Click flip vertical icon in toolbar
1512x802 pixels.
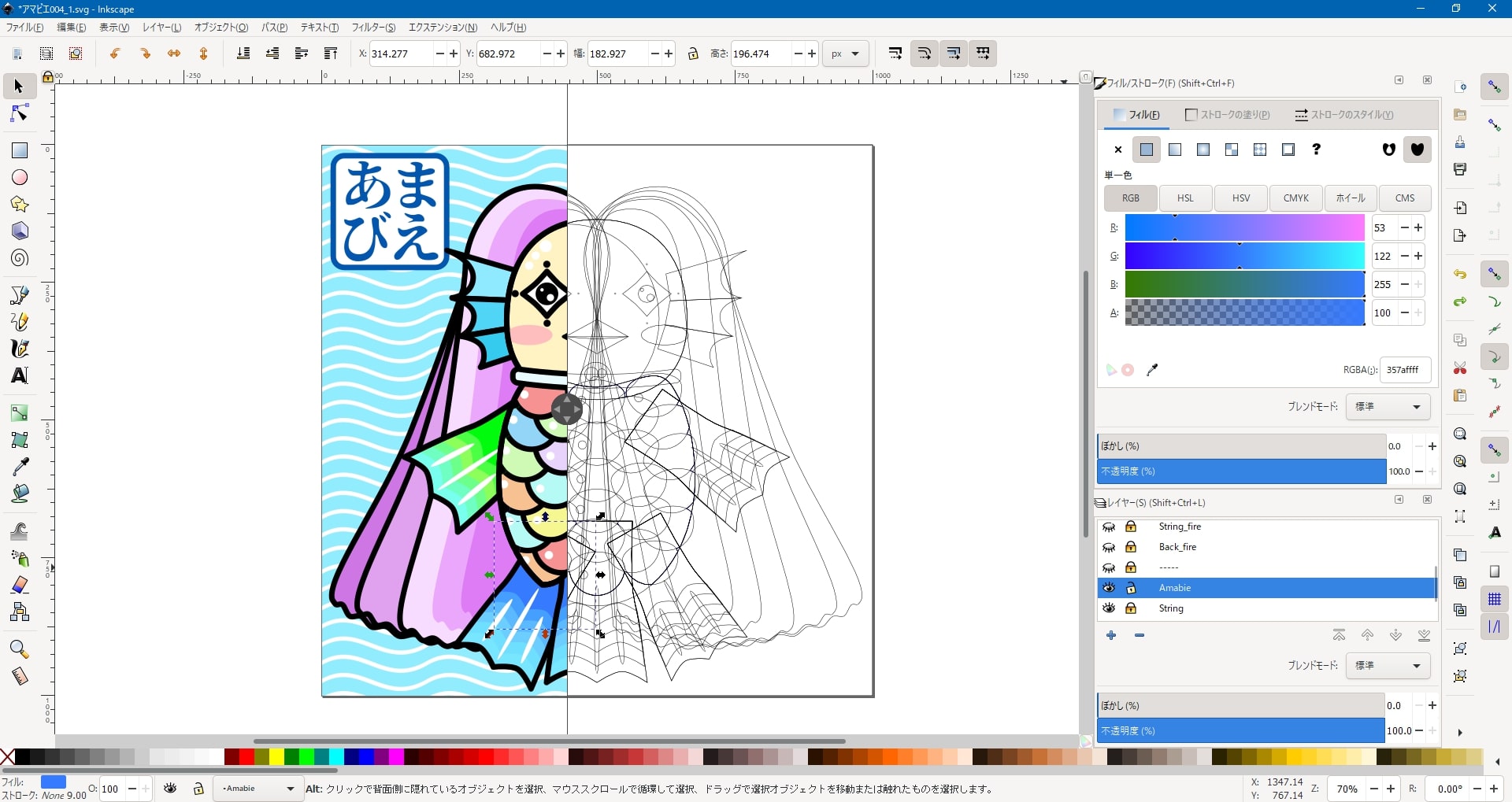click(204, 54)
